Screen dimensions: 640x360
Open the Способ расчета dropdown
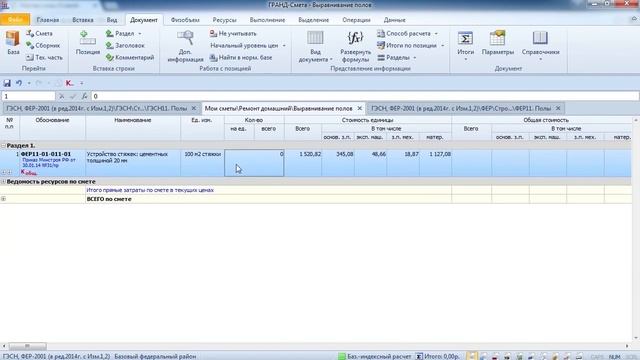[436, 33]
